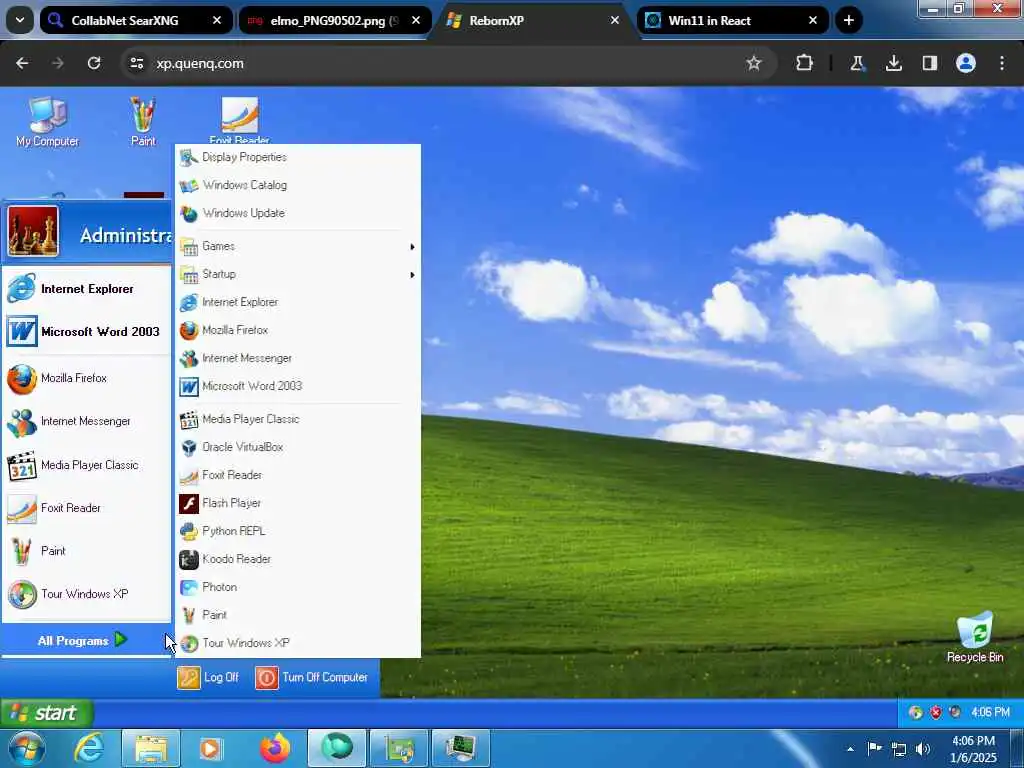Open Internet Explorer on host taskbar
1024x768 pixels.
[x=88, y=748]
